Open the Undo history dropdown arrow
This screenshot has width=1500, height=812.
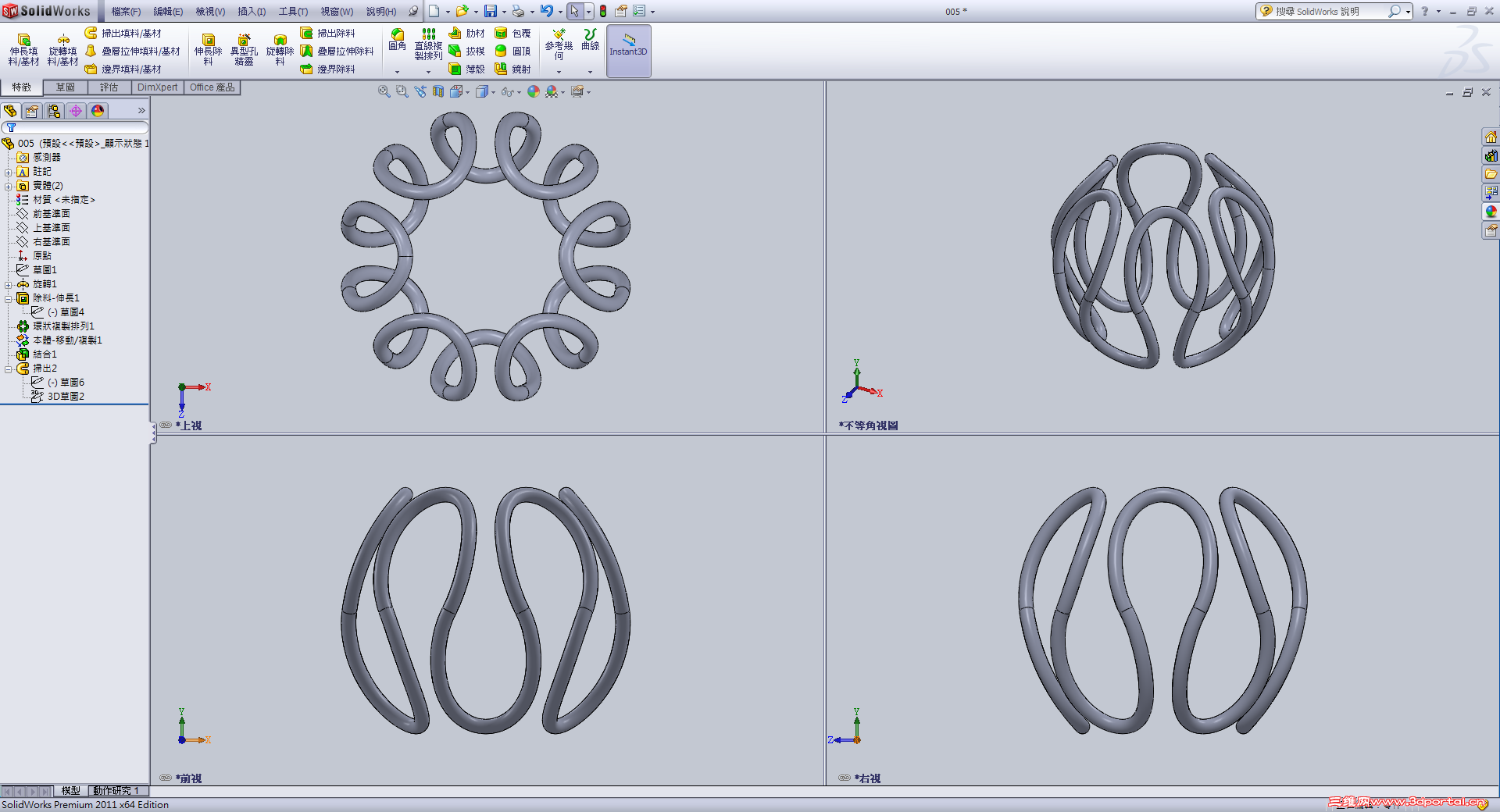coord(559,12)
